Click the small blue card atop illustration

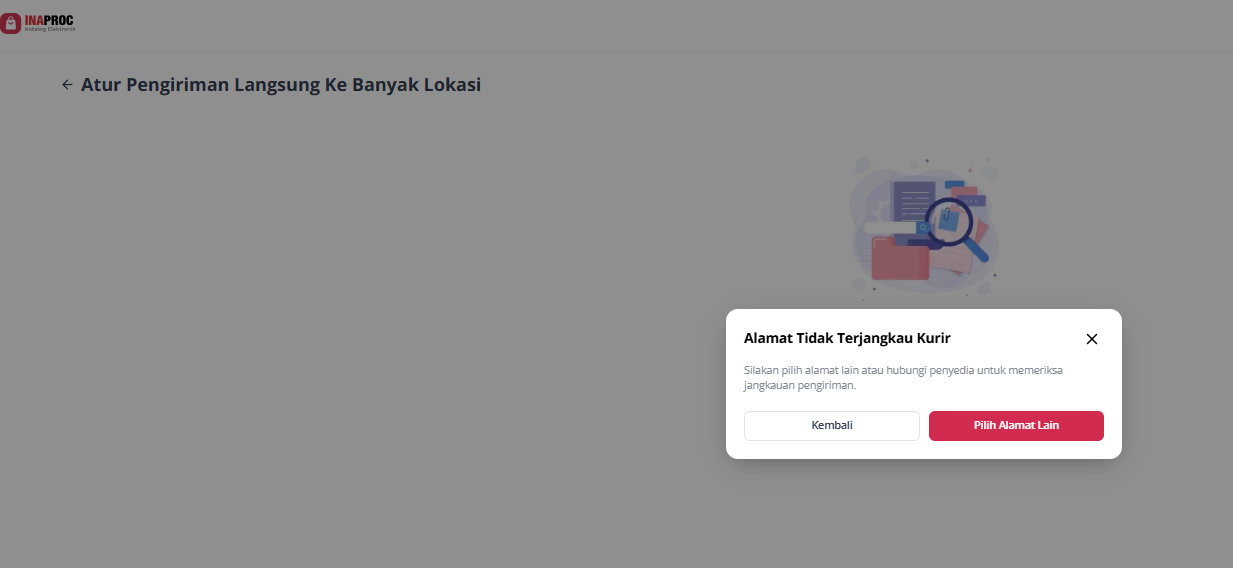pyautogui.click(x=954, y=184)
